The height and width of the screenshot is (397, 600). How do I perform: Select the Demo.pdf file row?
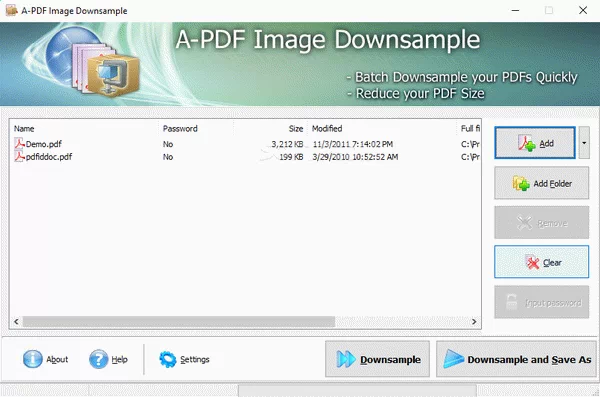point(245,144)
